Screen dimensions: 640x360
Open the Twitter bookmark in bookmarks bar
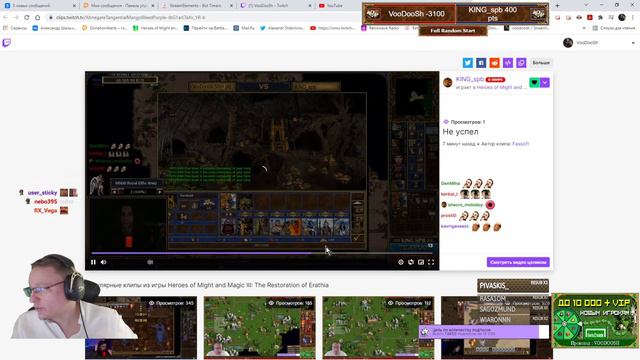282,28
